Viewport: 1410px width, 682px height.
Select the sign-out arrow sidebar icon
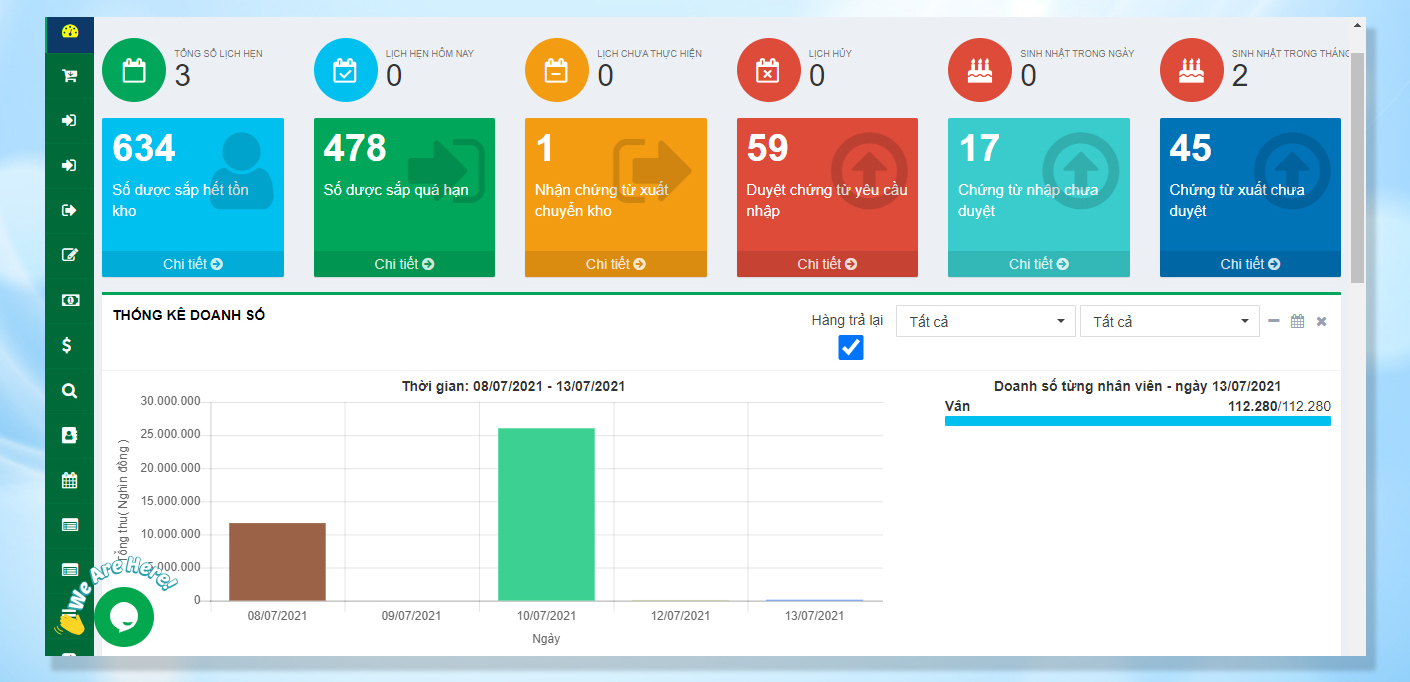(x=69, y=210)
